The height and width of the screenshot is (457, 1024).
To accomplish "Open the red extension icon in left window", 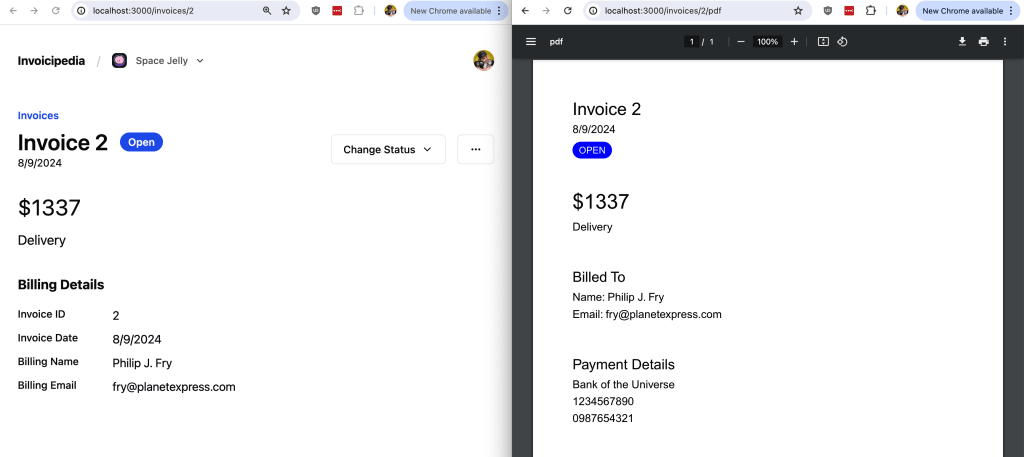I will [337, 11].
